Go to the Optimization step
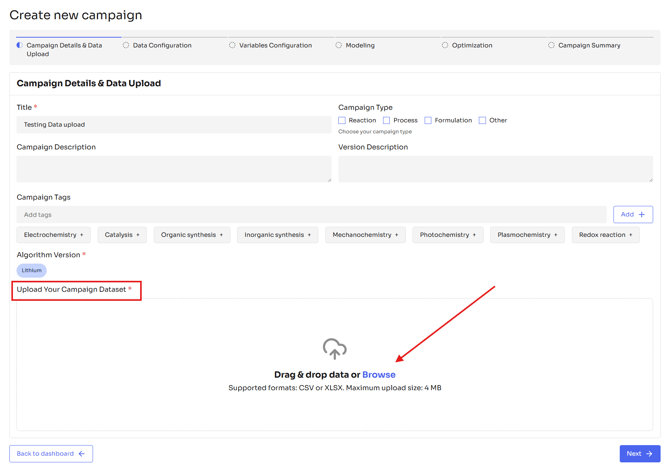Screen dimensions: 670x471 coord(467,45)
